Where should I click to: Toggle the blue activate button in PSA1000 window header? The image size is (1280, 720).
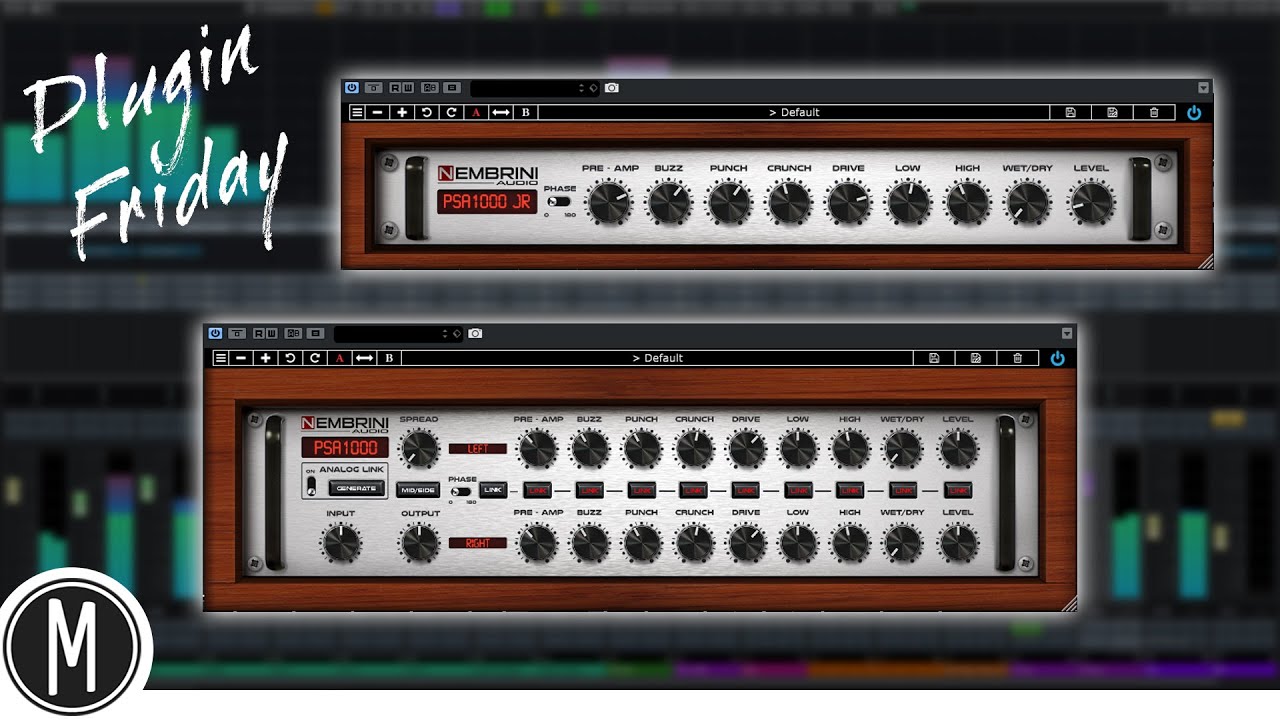pos(215,333)
